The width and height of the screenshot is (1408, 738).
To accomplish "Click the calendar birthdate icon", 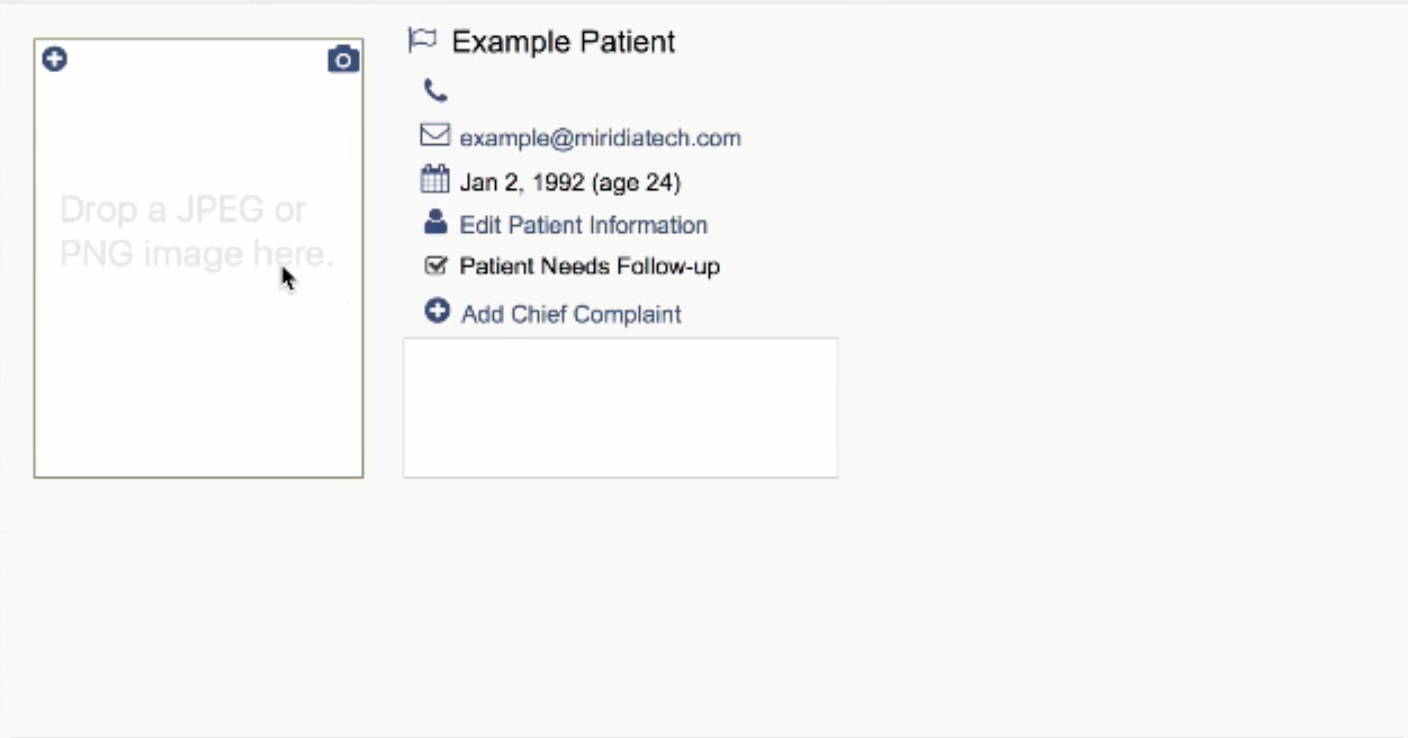I will pos(435,180).
